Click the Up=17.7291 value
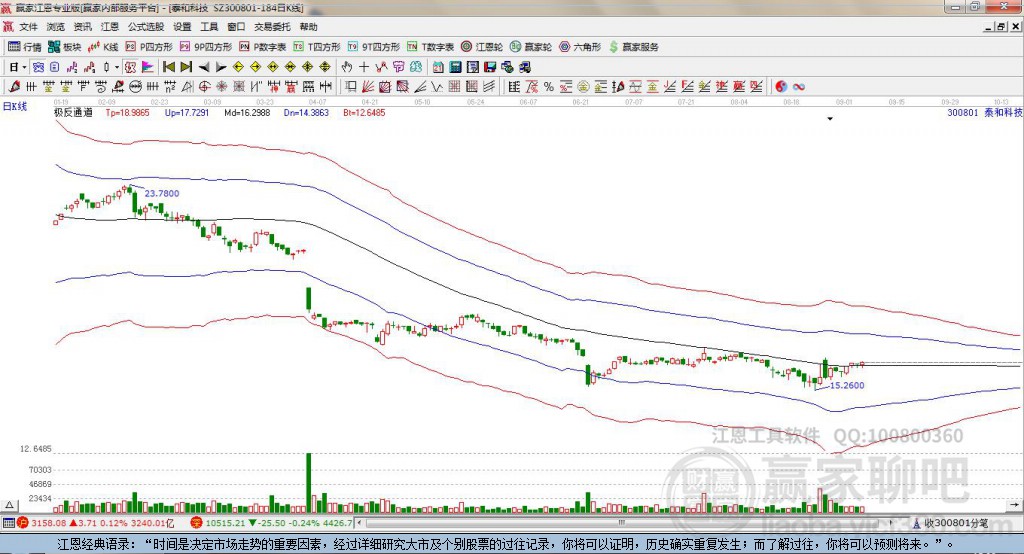Image resolution: width=1024 pixels, height=554 pixels. pyautogui.click(x=187, y=113)
